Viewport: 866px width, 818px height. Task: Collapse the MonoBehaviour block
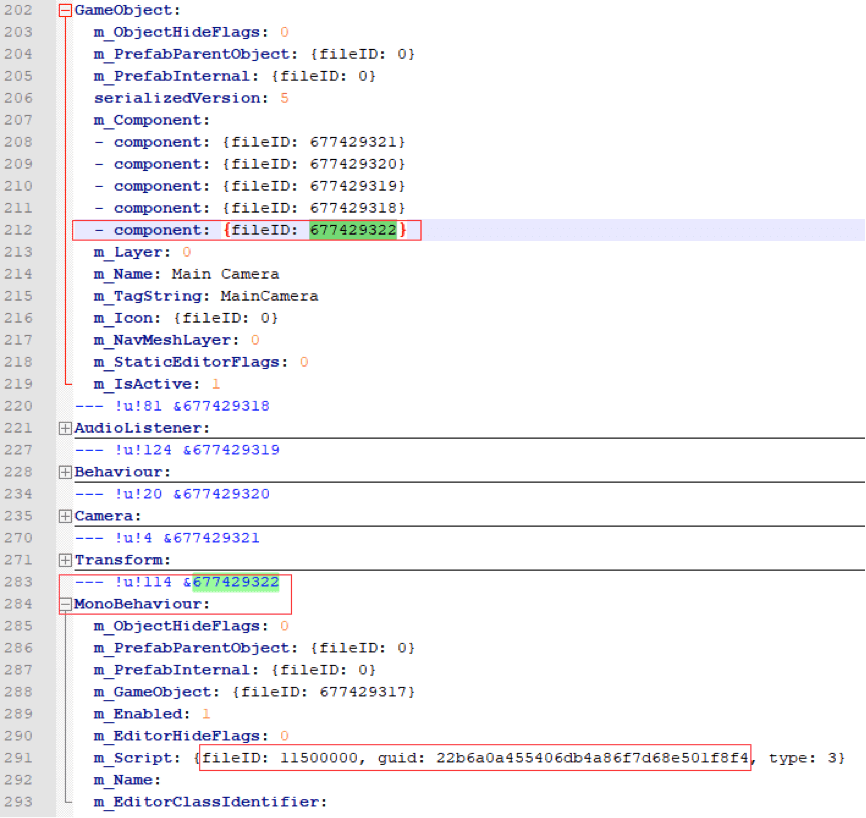coord(64,603)
